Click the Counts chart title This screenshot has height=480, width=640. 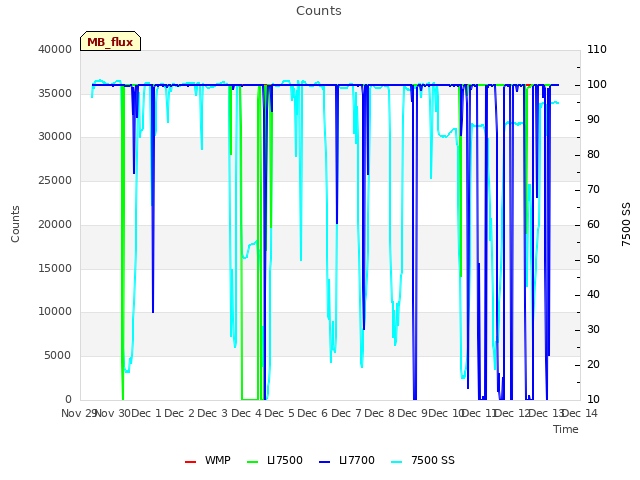319,11
